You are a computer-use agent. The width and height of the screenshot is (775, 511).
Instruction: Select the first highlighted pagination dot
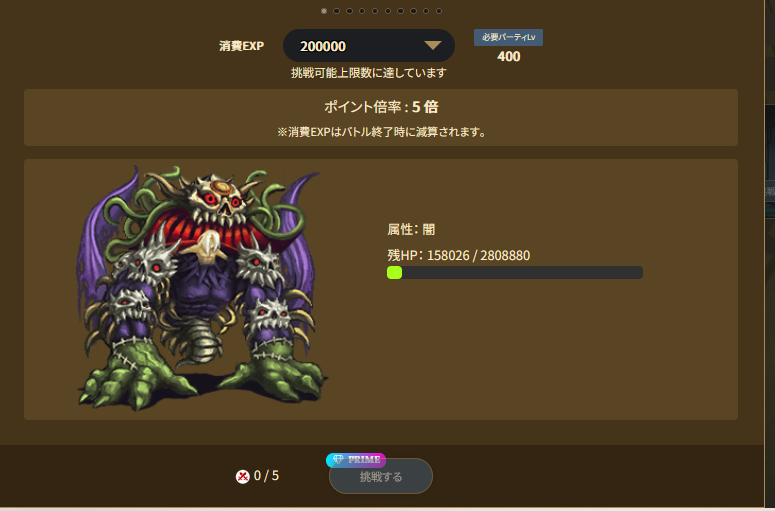[324, 11]
